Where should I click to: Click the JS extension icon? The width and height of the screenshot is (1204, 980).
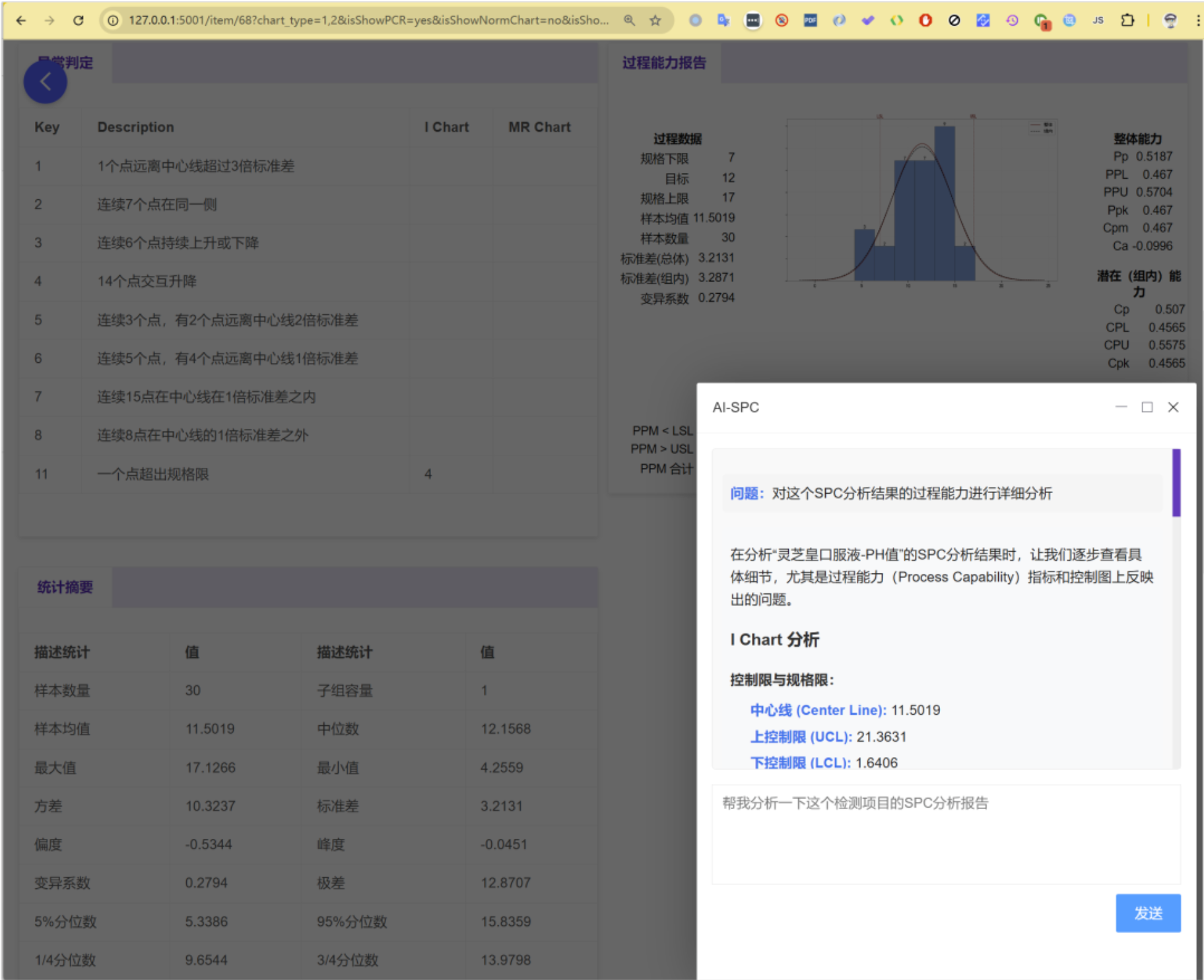coord(1098,20)
